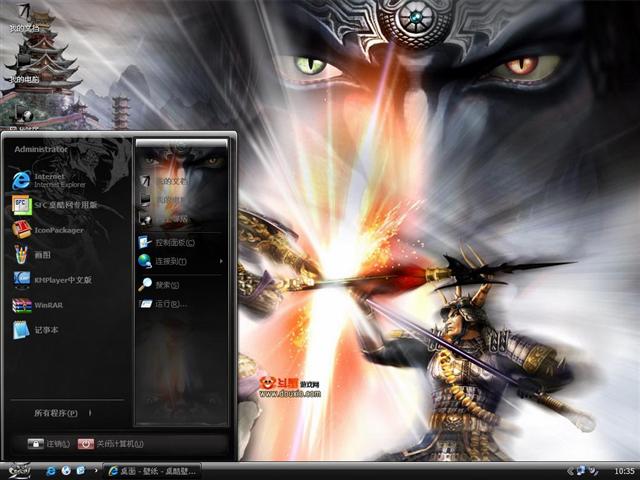640x480 pixels.
Task: Click tray icon next to clock
Action: click(593, 471)
